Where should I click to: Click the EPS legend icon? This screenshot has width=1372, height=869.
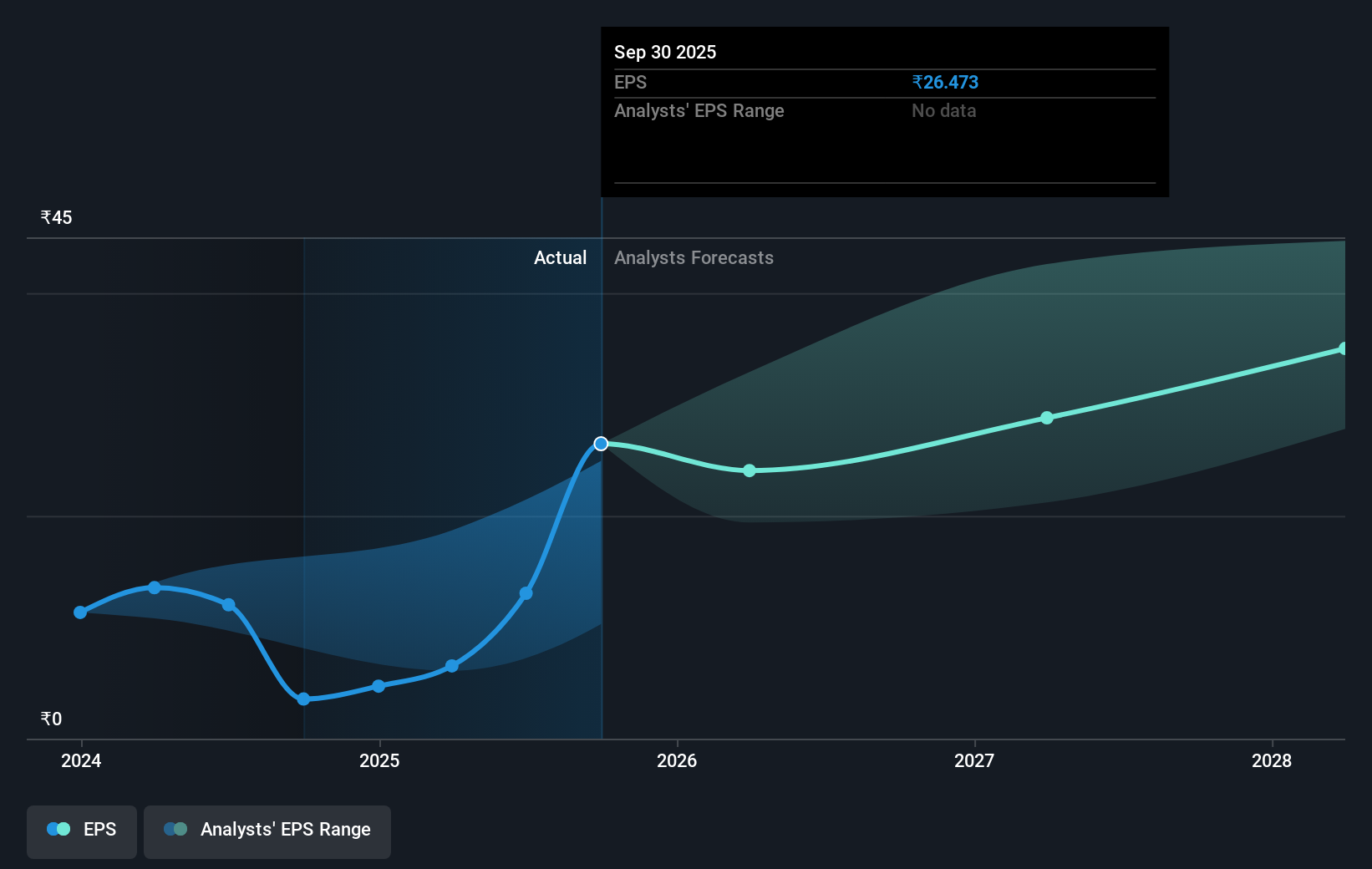tap(57, 828)
